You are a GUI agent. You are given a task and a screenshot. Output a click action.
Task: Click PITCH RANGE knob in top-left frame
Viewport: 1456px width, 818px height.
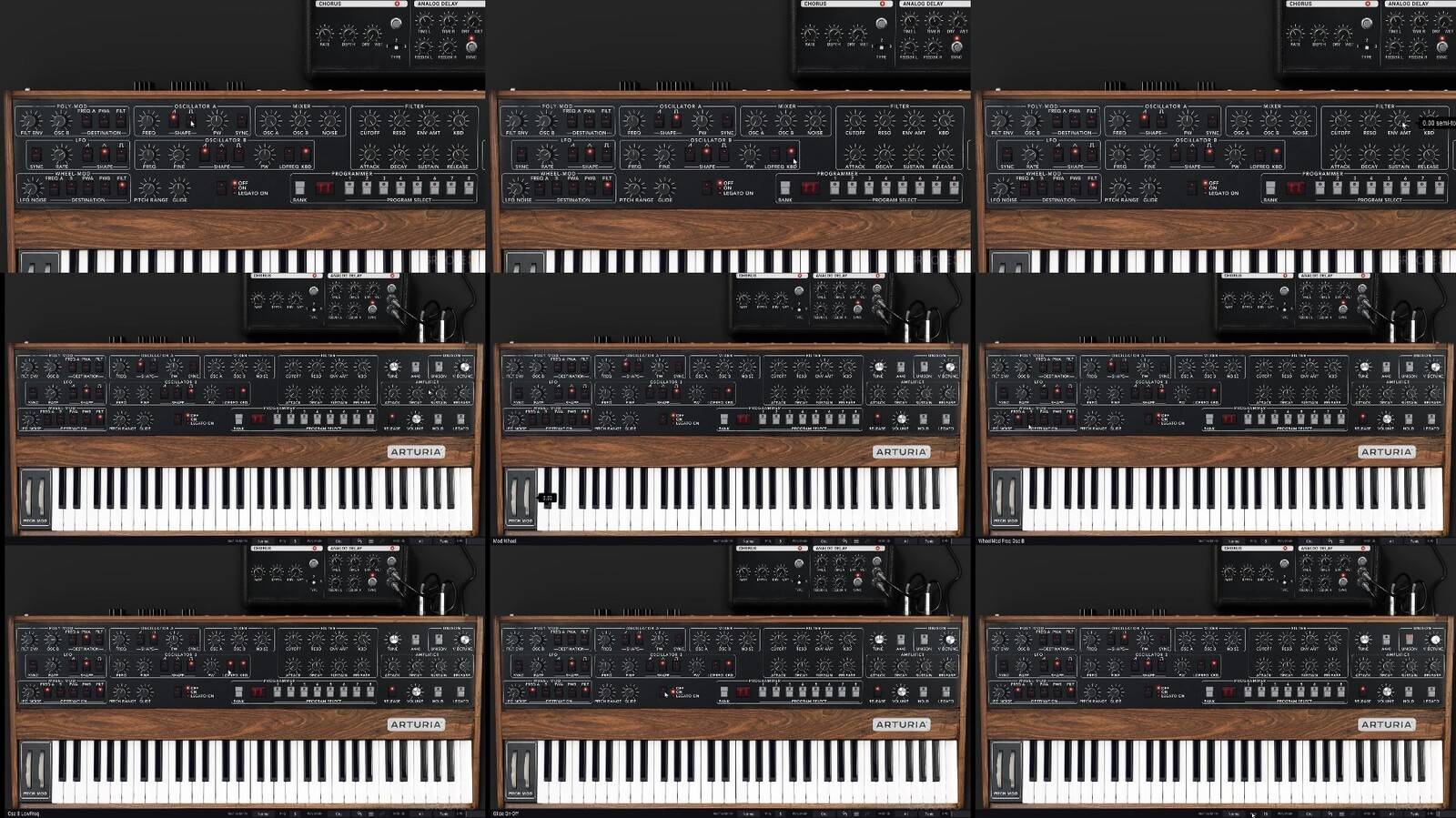[148, 187]
